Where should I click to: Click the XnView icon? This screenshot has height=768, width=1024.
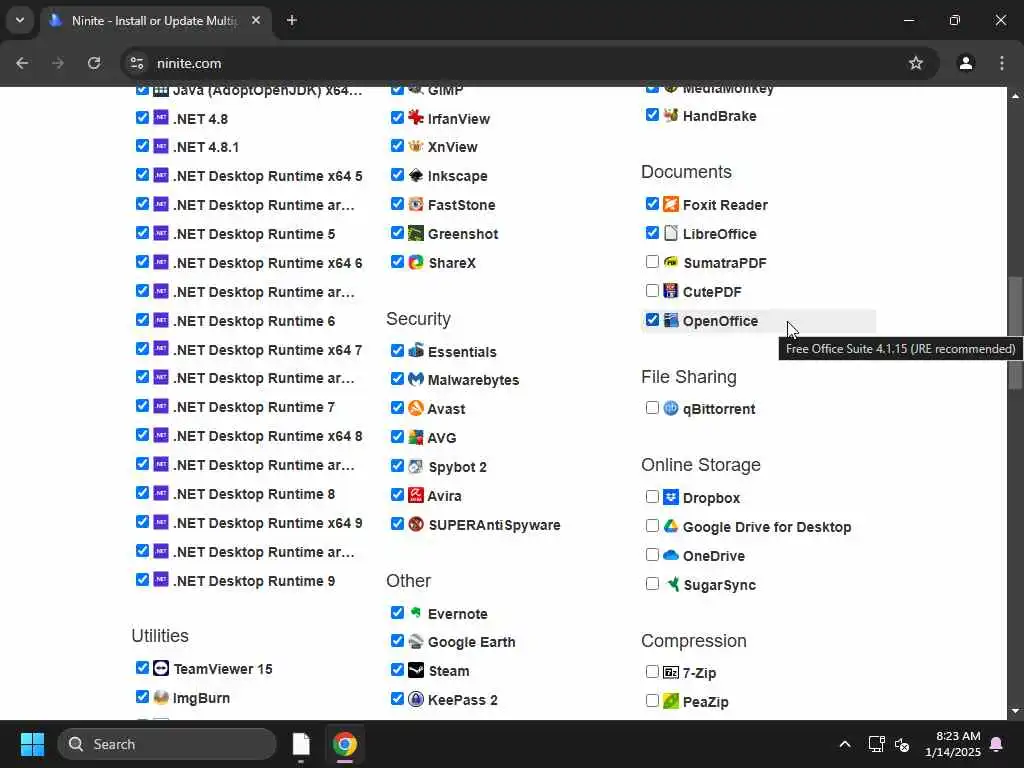pos(415,146)
